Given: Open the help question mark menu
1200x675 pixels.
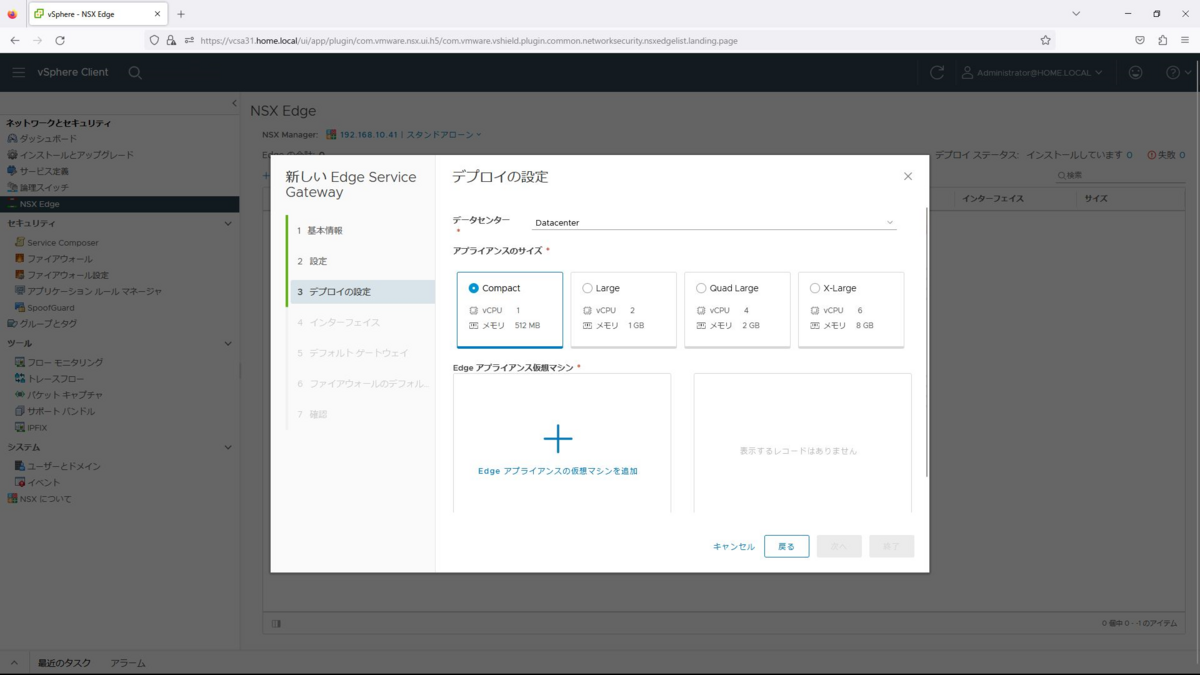Looking at the screenshot, I should 1178,72.
